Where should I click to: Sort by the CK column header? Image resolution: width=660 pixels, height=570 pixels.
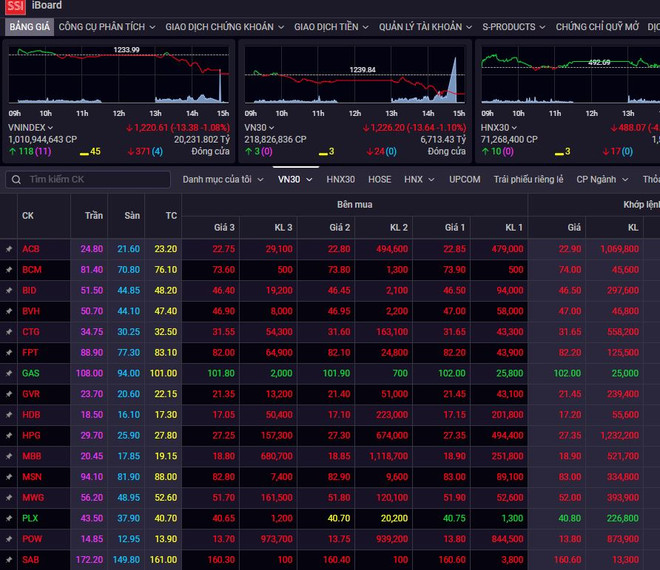pyautogui.click(x=28, y=216)
